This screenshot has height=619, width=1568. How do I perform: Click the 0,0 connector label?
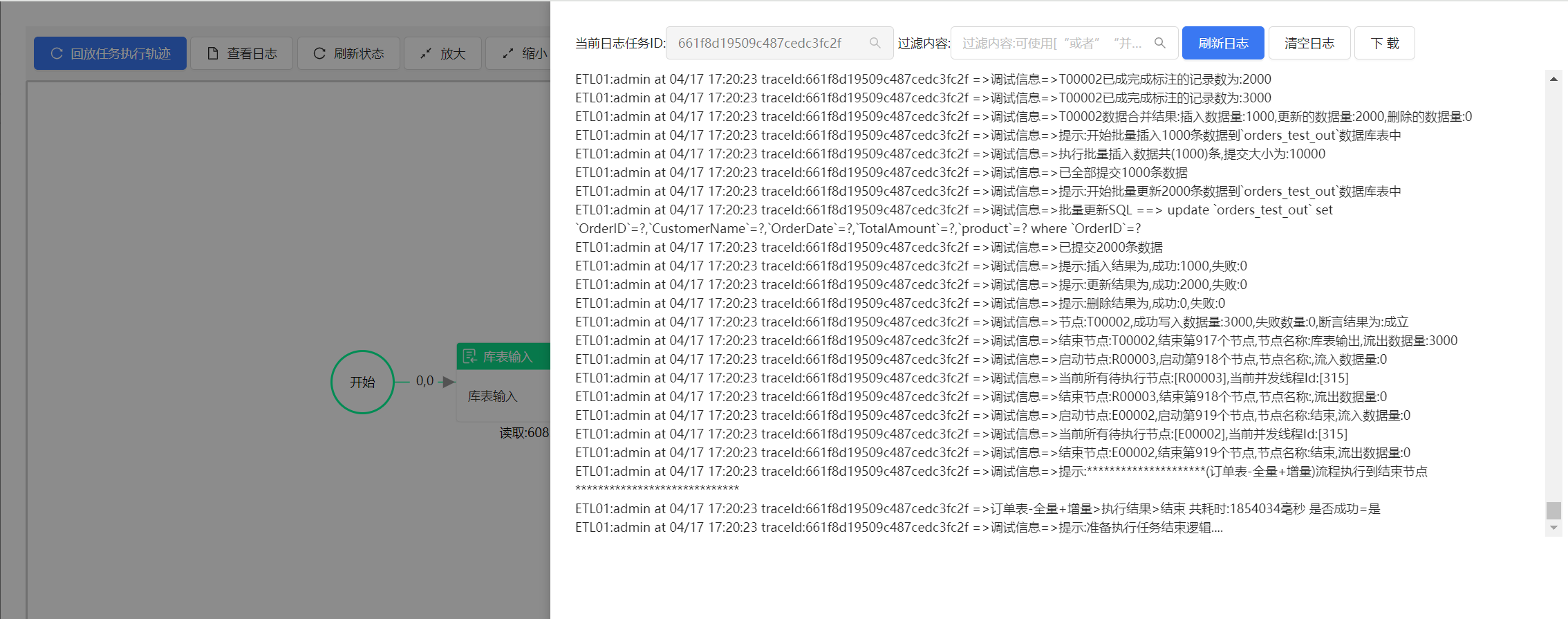click(424, 381)
